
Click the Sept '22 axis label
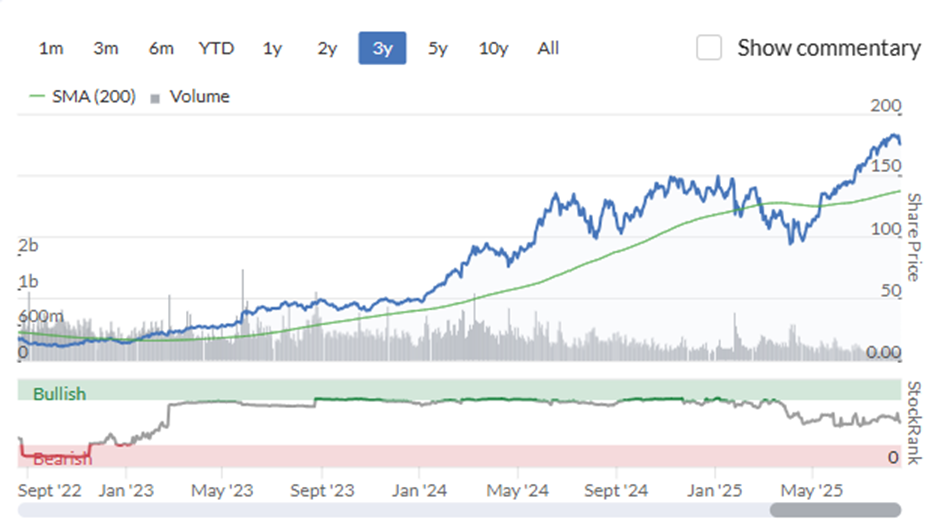pos(50,491)
